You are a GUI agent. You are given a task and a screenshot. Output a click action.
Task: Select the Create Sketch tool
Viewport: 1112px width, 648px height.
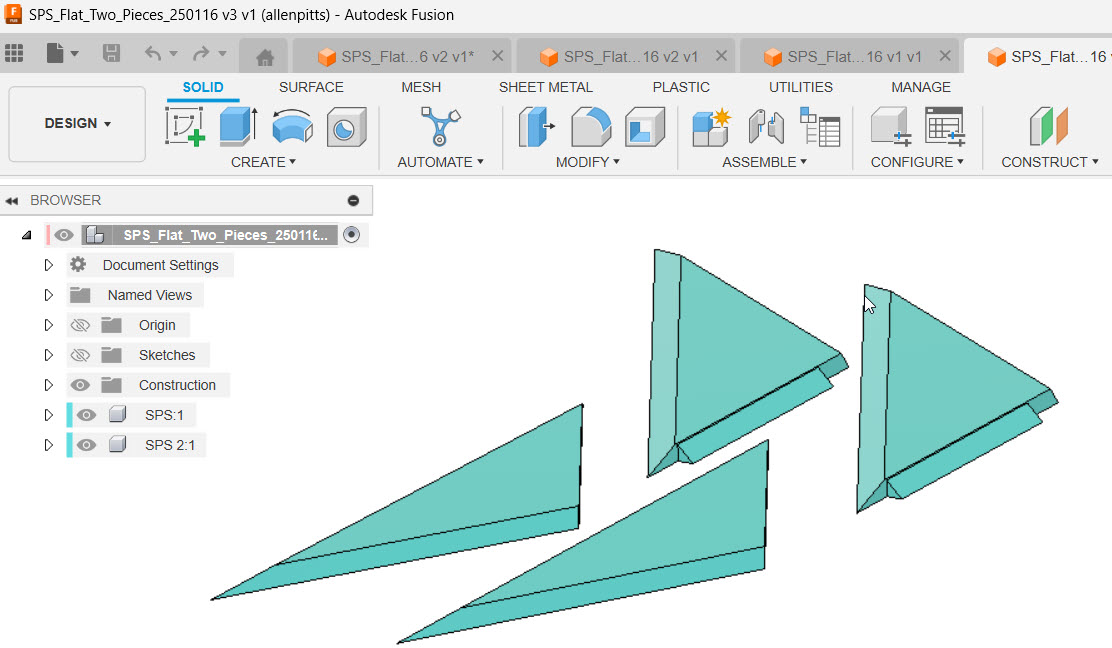click(x=186, y=127)
